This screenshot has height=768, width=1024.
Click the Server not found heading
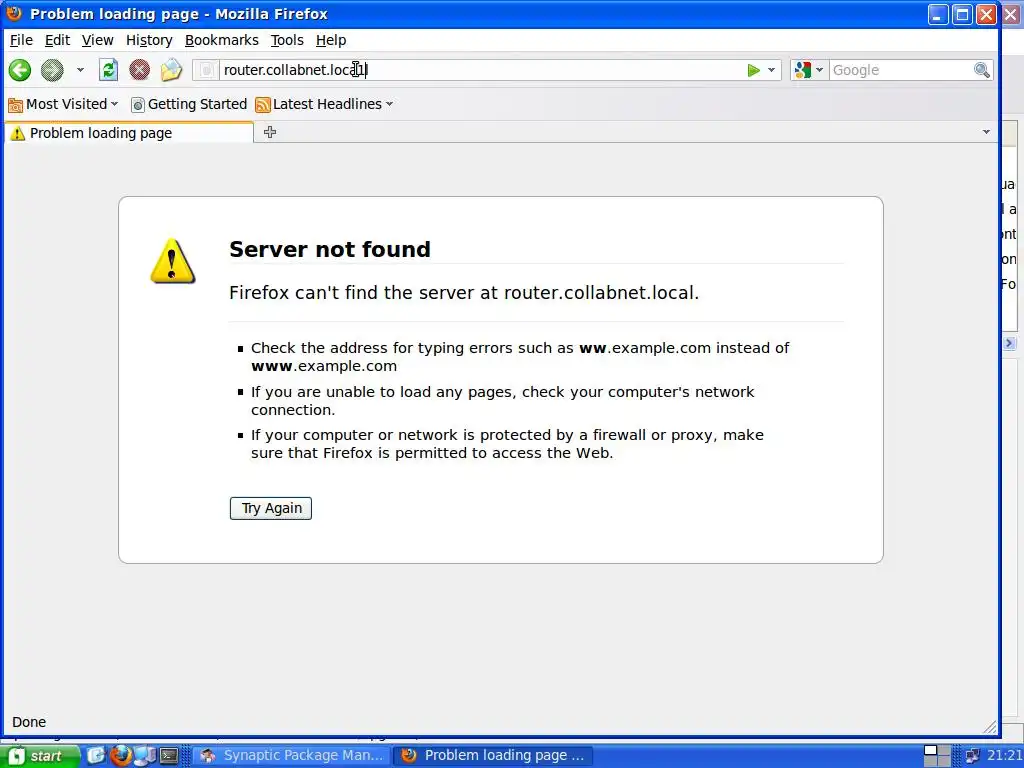pyautogui.click(x=330, y=249)
